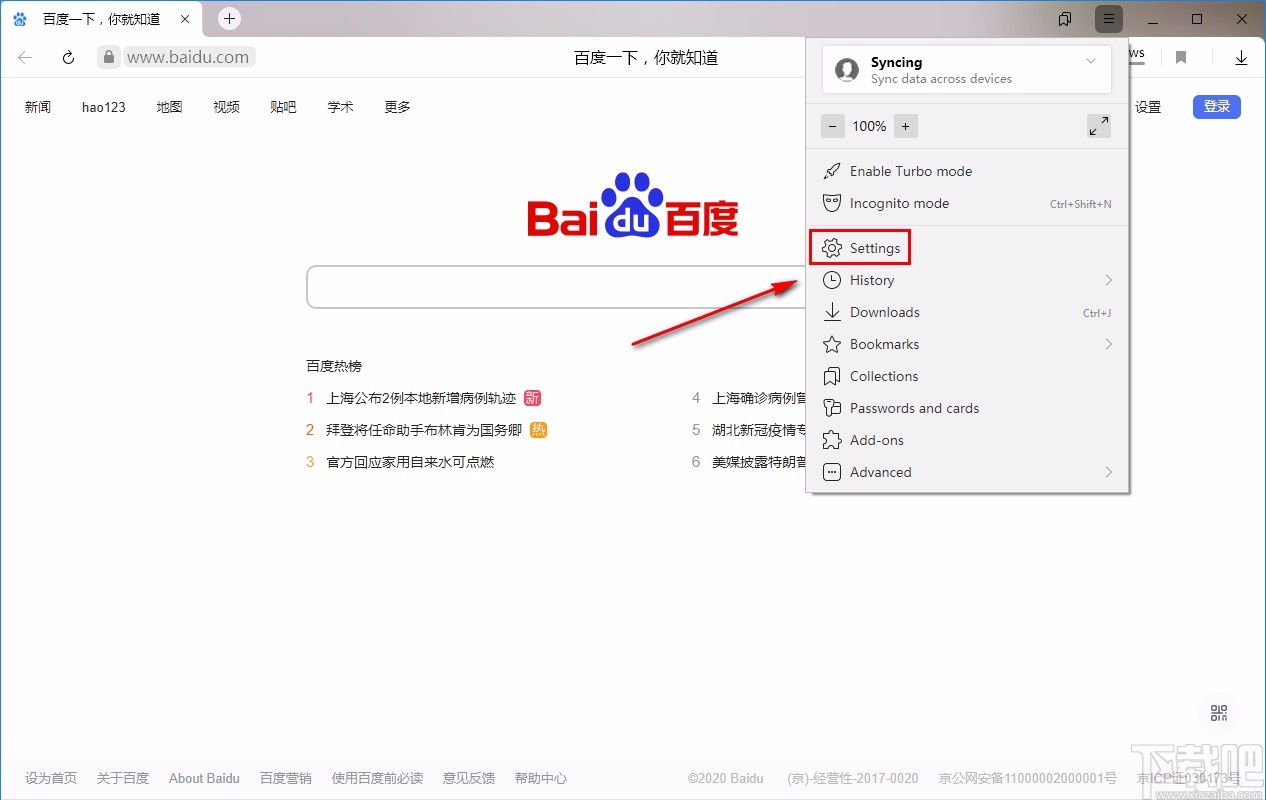This screenshot has height=800, width=1266.
Task: Show the page QR code icon
Action: 1218,713
